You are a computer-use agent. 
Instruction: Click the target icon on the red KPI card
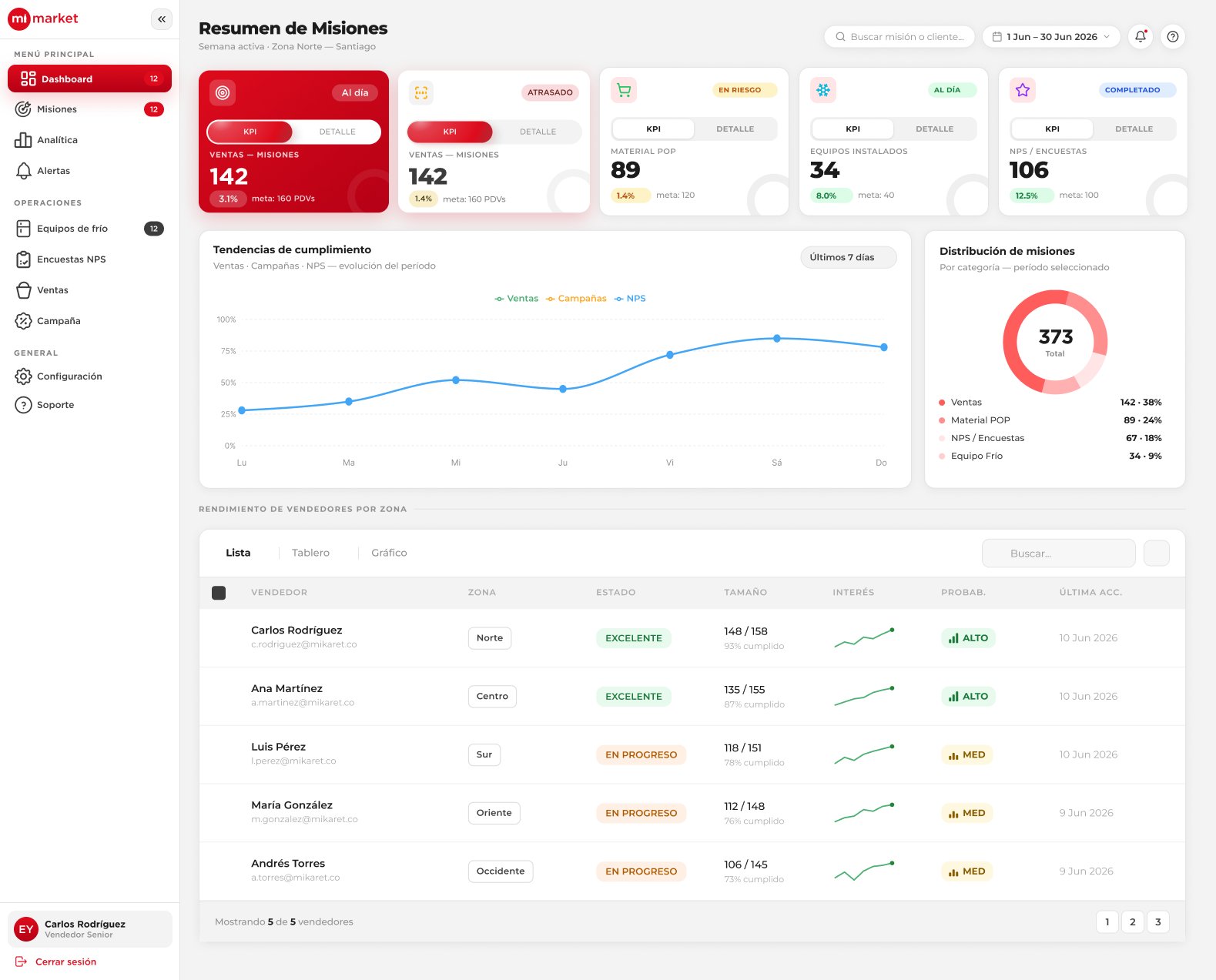[223, 92]
